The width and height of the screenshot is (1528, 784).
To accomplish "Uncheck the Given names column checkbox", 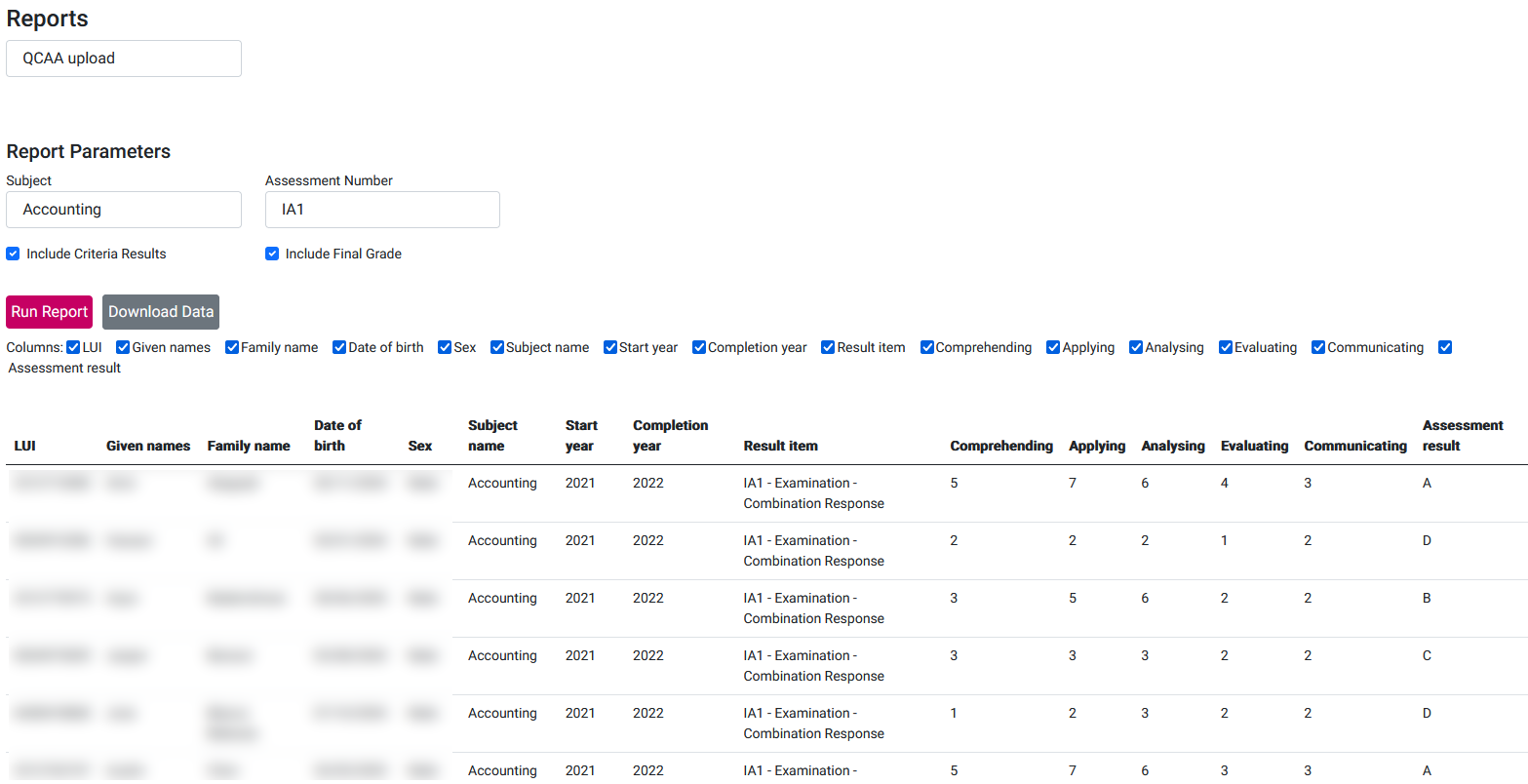I will (123, 346).
